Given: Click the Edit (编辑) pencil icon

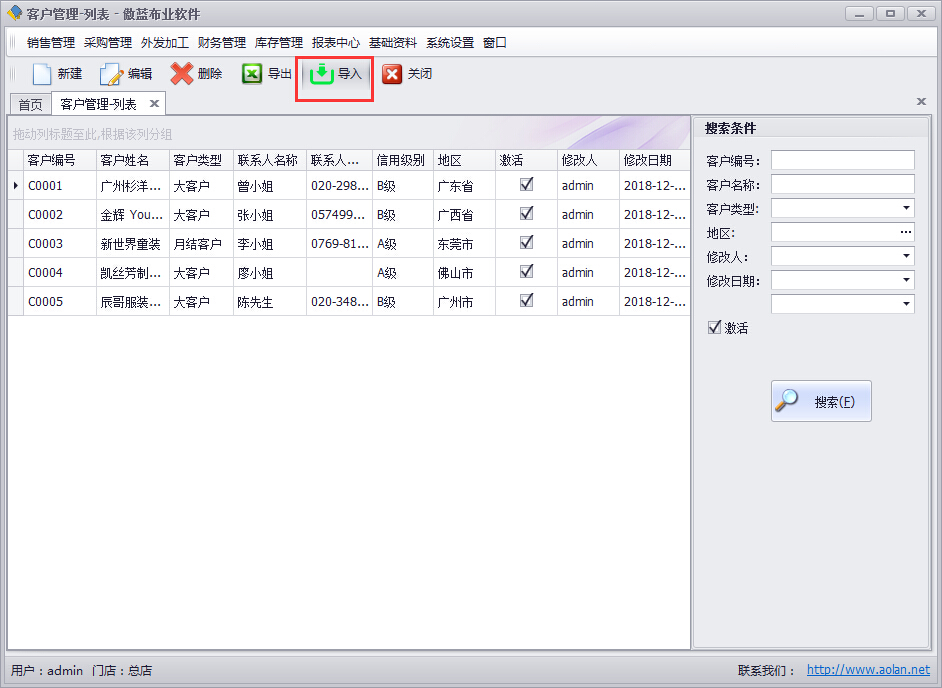Looking at the screenshot, I should pyautogui.click(x=111, y=74).
